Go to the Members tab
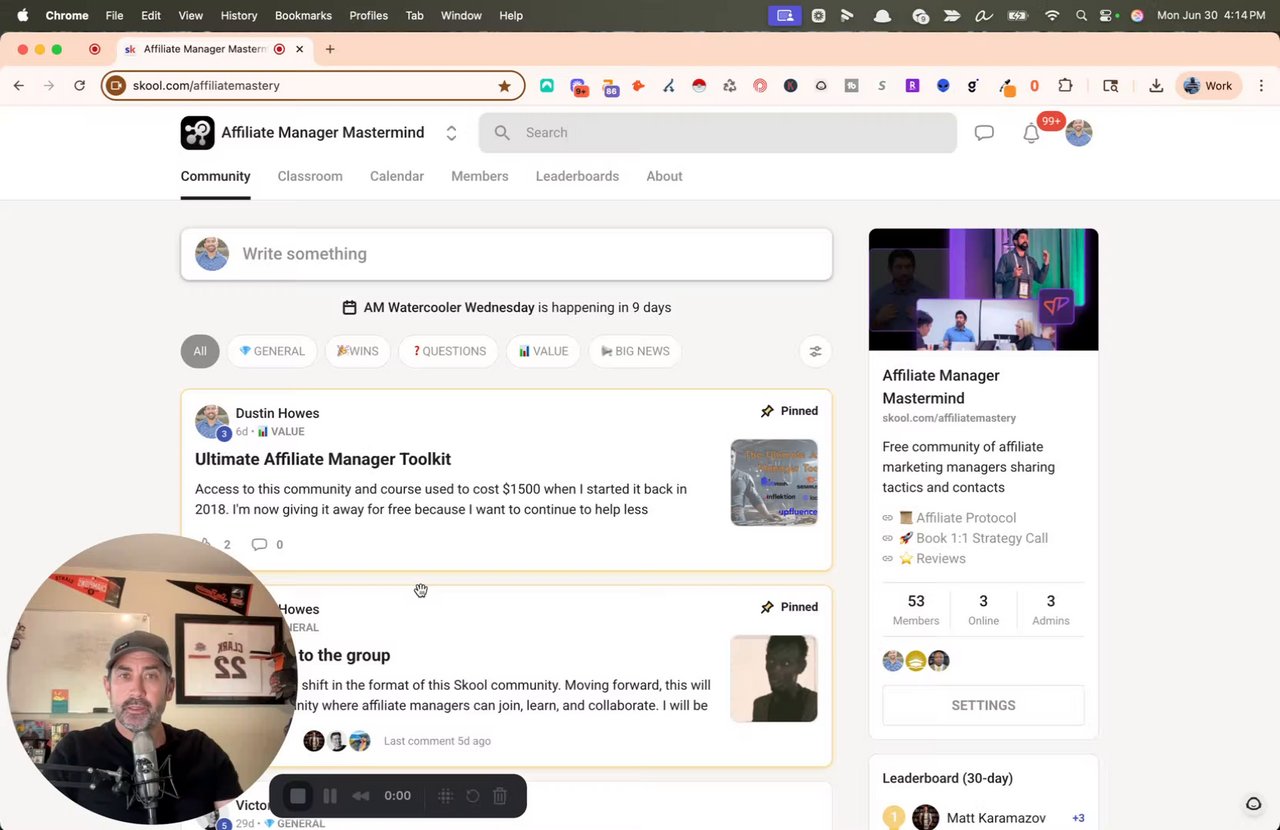Viewport: 1280px width, 830px height. pyautogui.click(x=480, y=176)
